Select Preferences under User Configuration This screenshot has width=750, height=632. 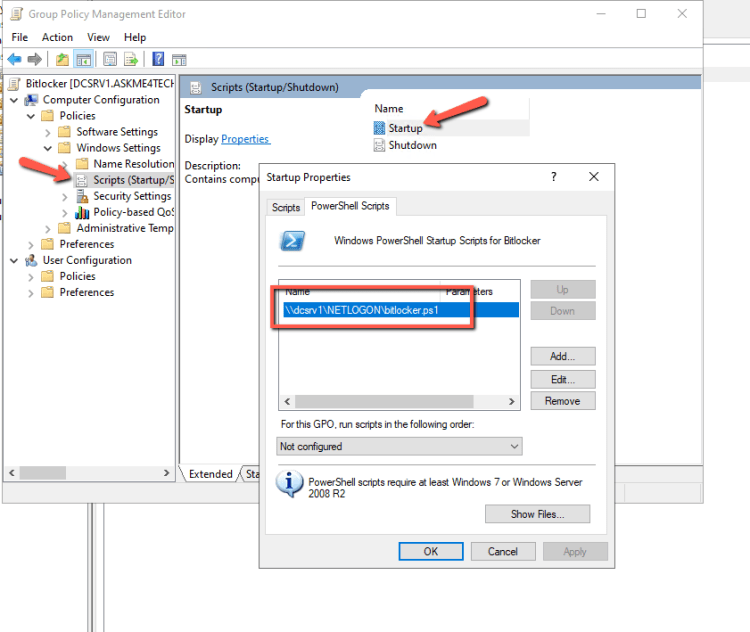87,292
